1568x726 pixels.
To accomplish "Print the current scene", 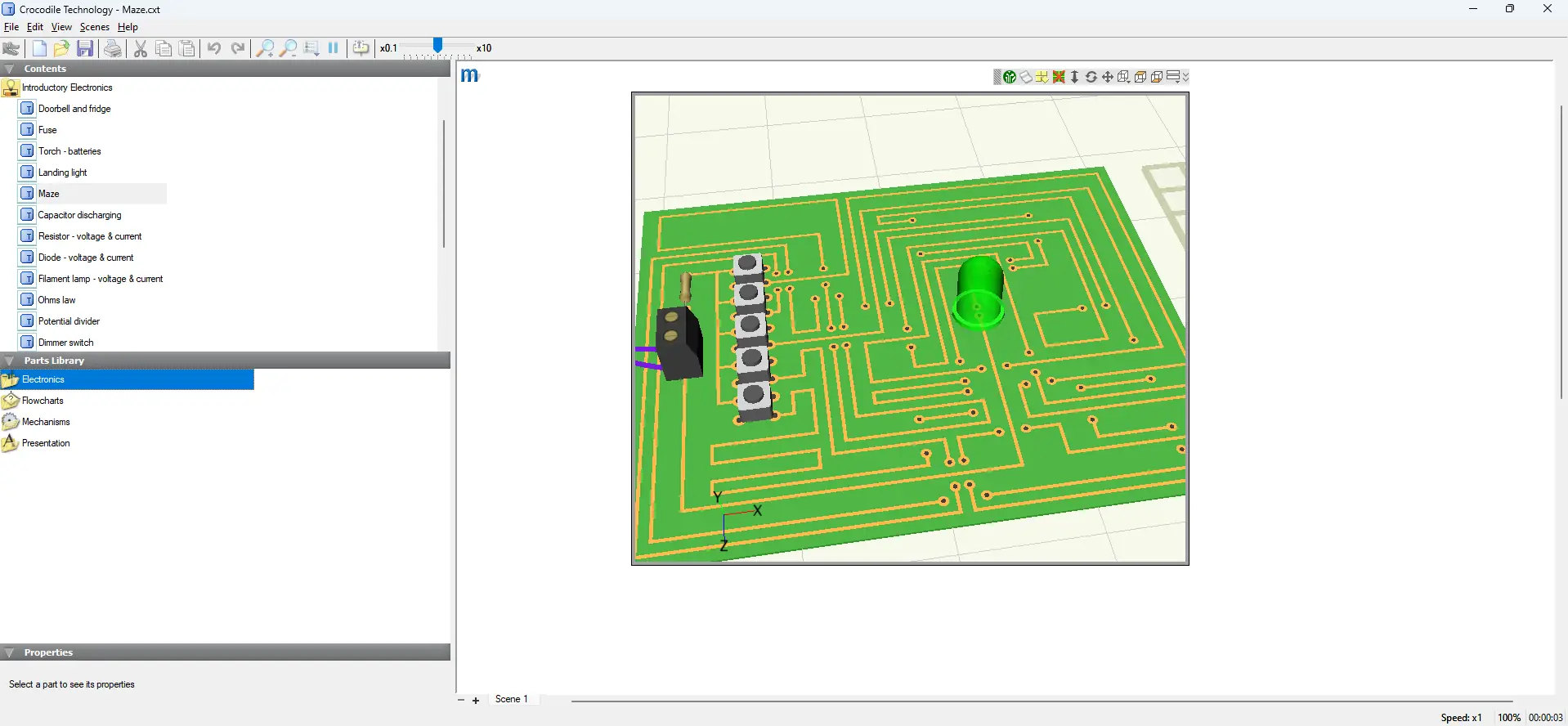I will click(x=113, y=48).
